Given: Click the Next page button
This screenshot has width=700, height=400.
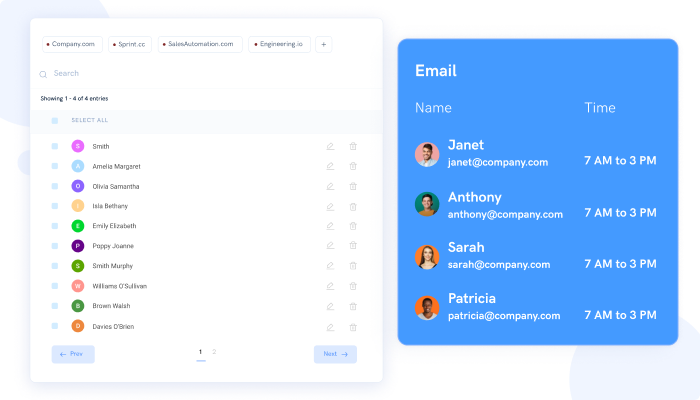Looking at the screenshot, I should tap(335, 354).
